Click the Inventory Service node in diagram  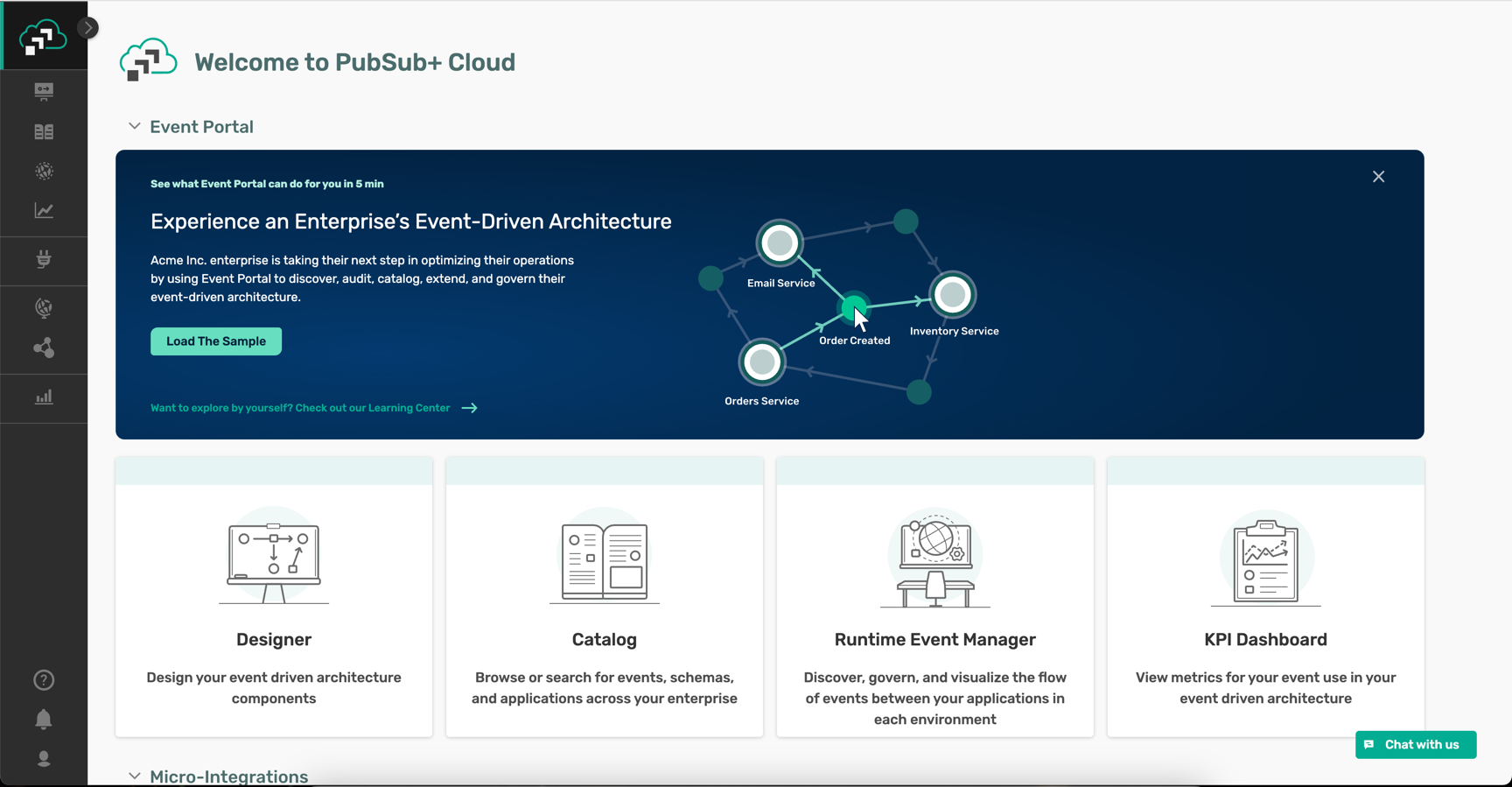tap(953, 295)
